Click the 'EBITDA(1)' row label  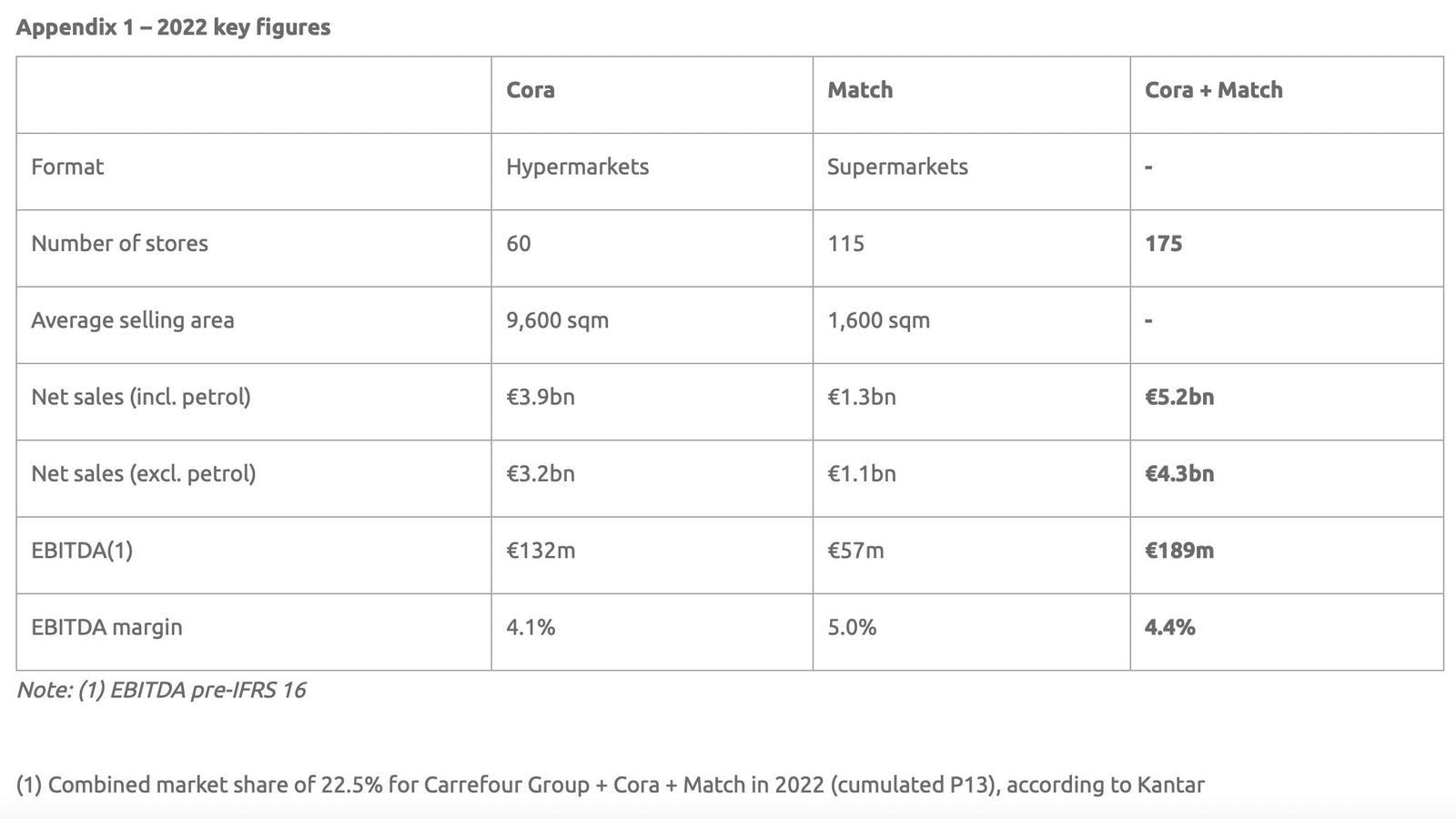(x=82, y=551)
